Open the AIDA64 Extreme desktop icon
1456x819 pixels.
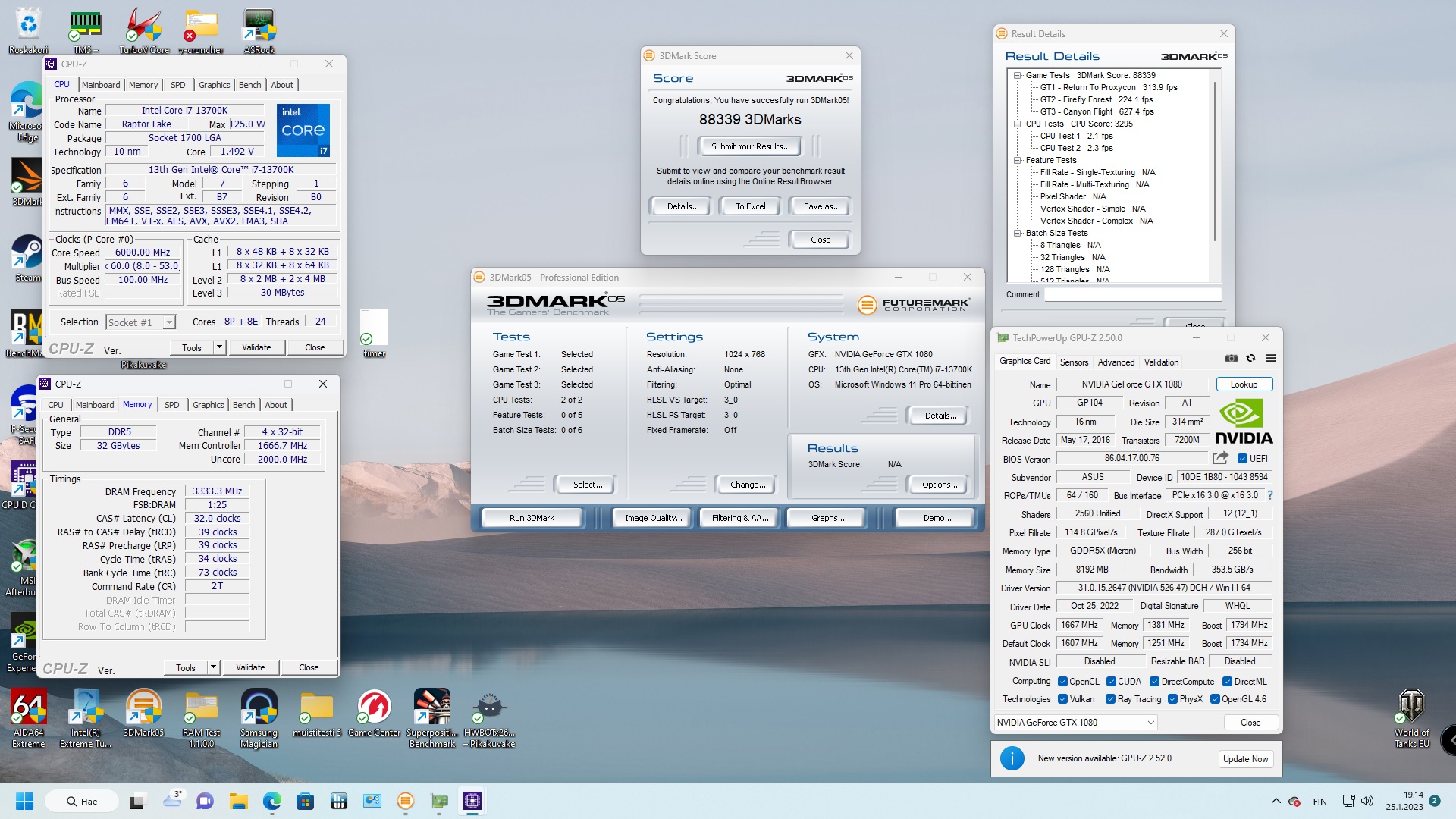coord(28,719)
